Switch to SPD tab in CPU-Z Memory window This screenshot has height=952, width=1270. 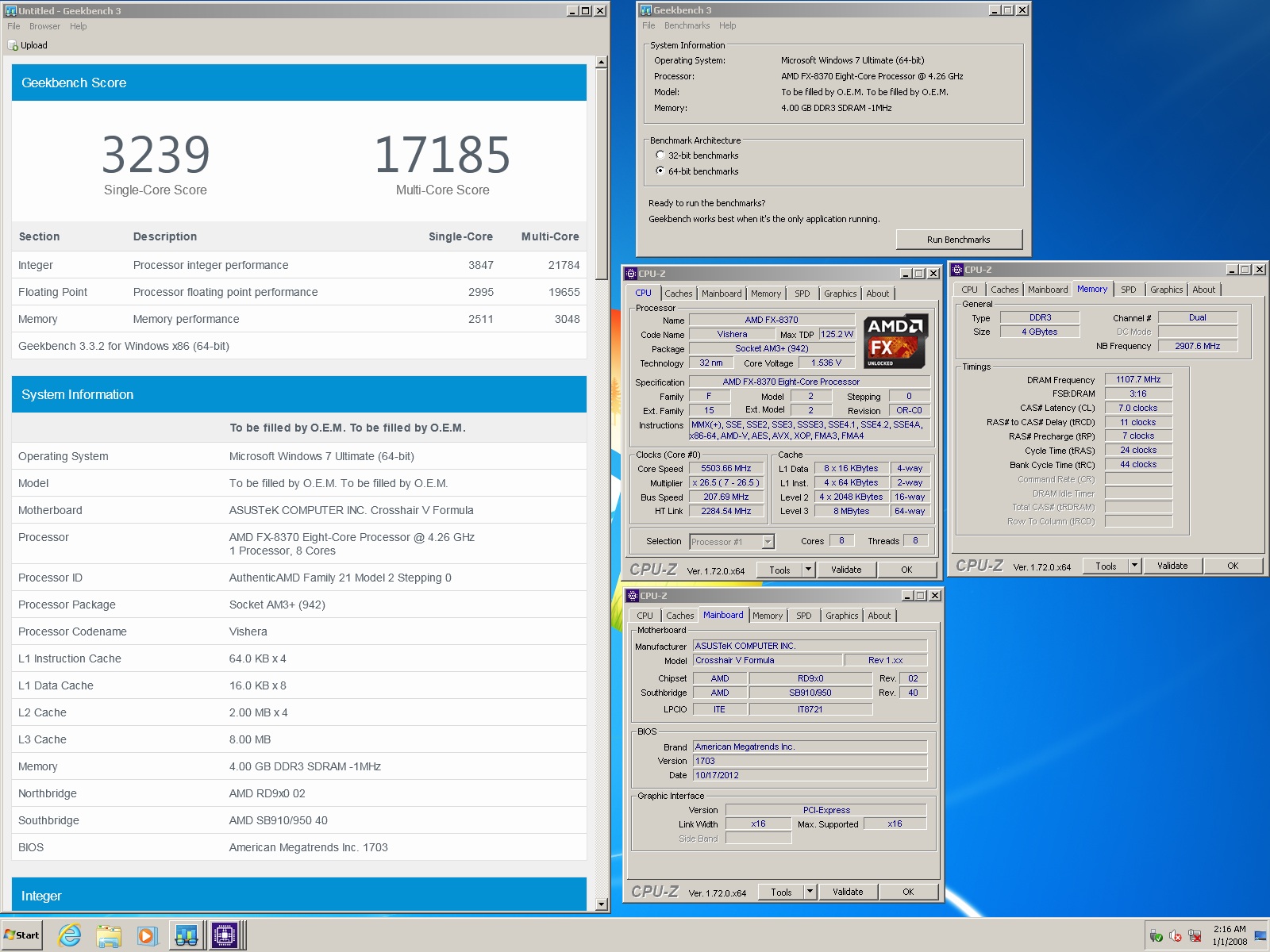click(x=1129, y=290)
